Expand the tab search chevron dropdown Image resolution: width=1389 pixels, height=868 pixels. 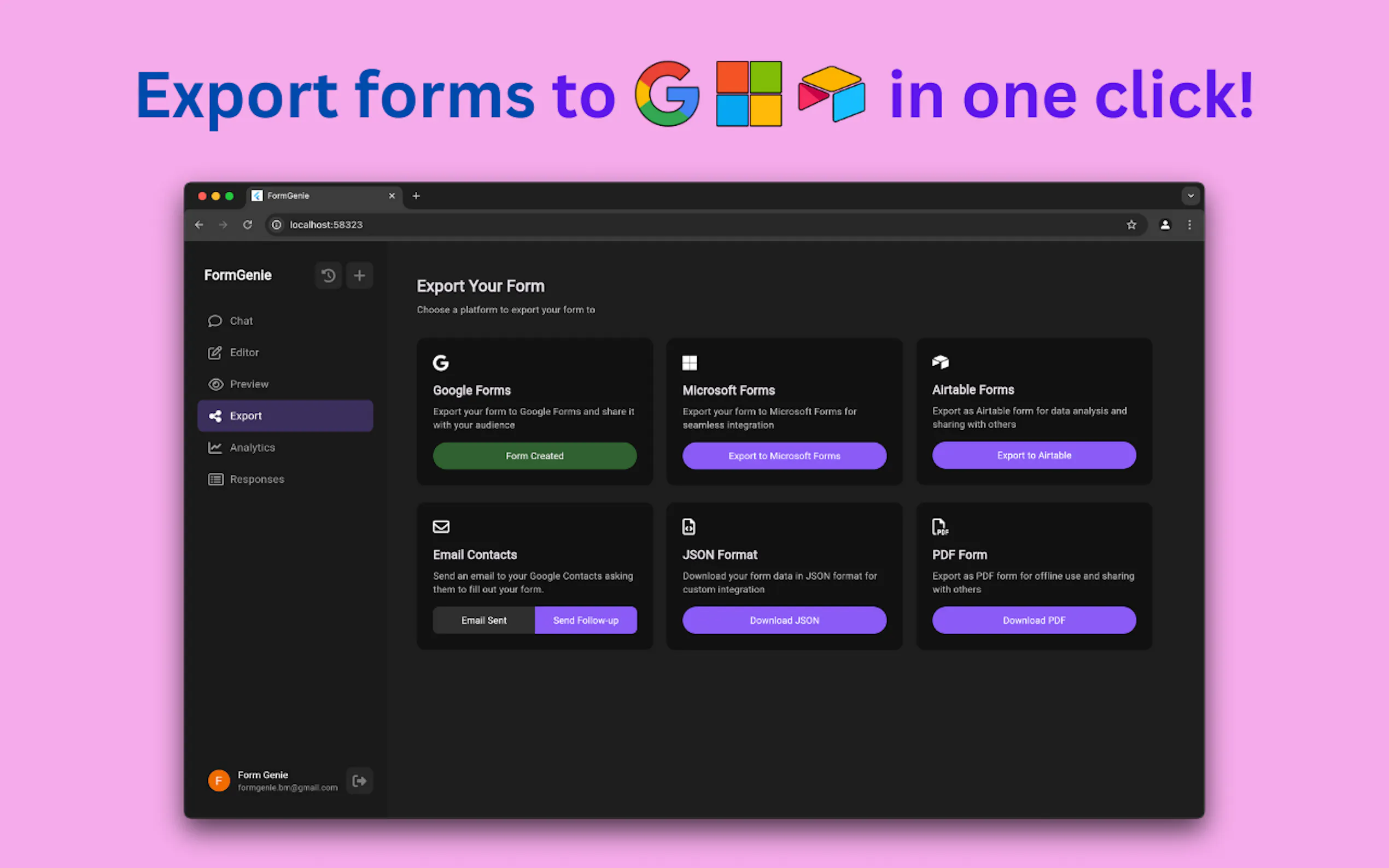tap(1191, 196)
